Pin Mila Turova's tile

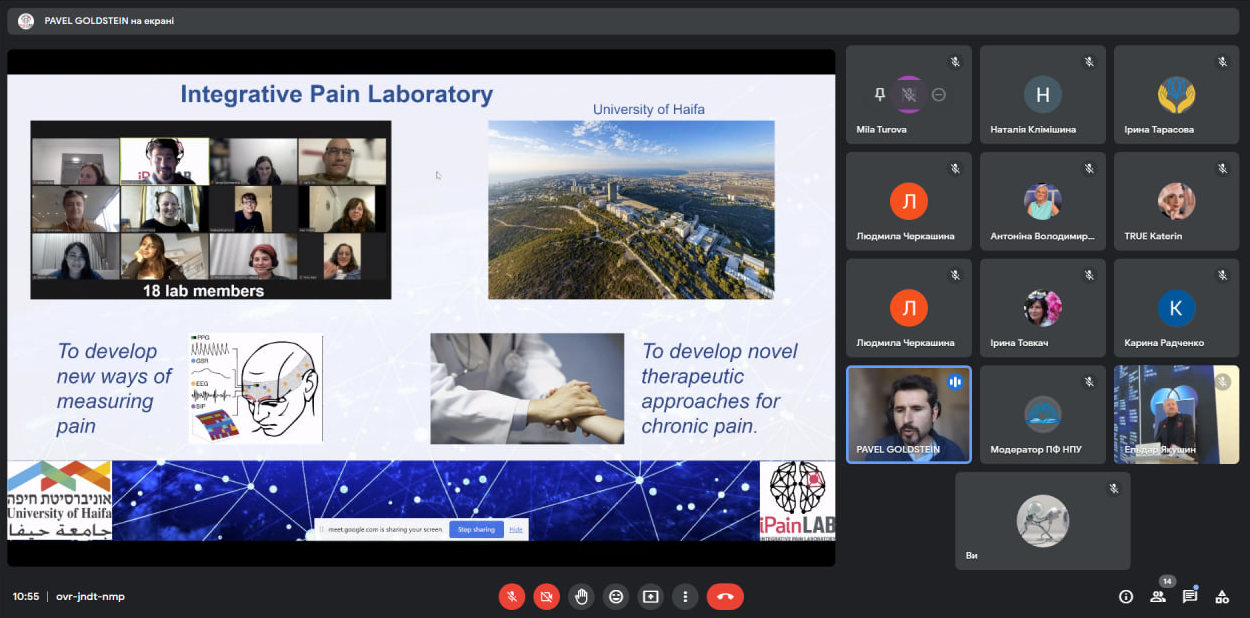pyautogui.click(x=880, y=95)
